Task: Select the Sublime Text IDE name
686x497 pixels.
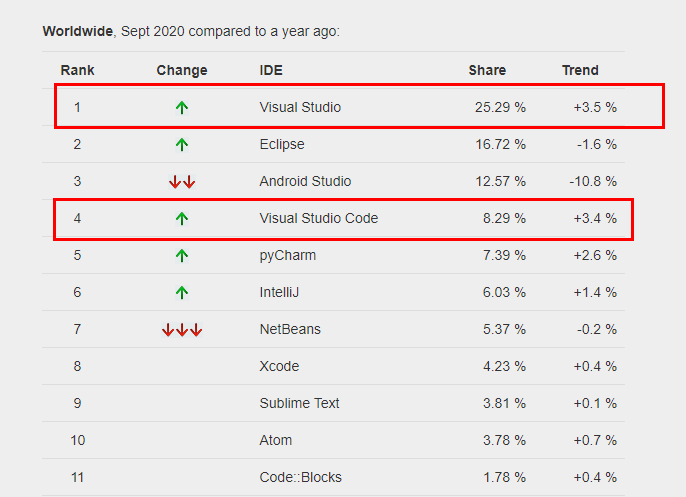Action: (x=299, y=403)
